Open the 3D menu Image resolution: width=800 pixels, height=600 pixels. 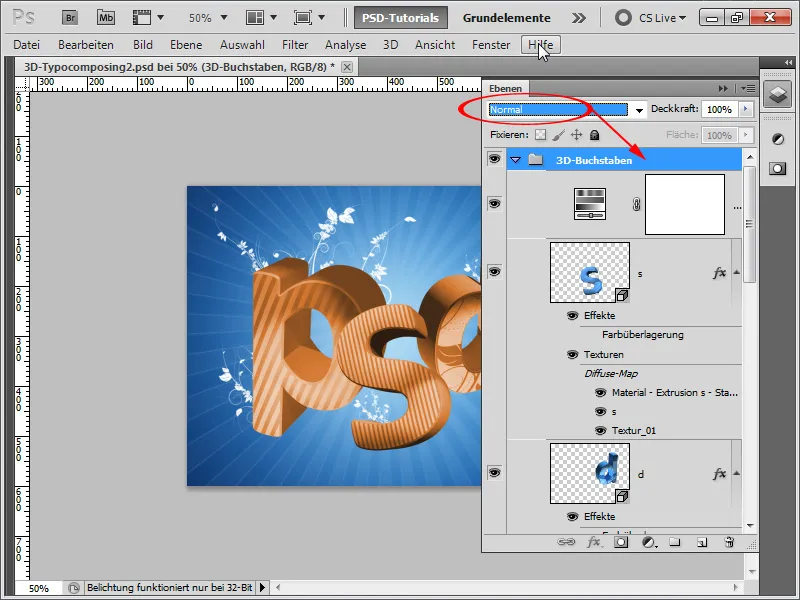click(390, 45)
